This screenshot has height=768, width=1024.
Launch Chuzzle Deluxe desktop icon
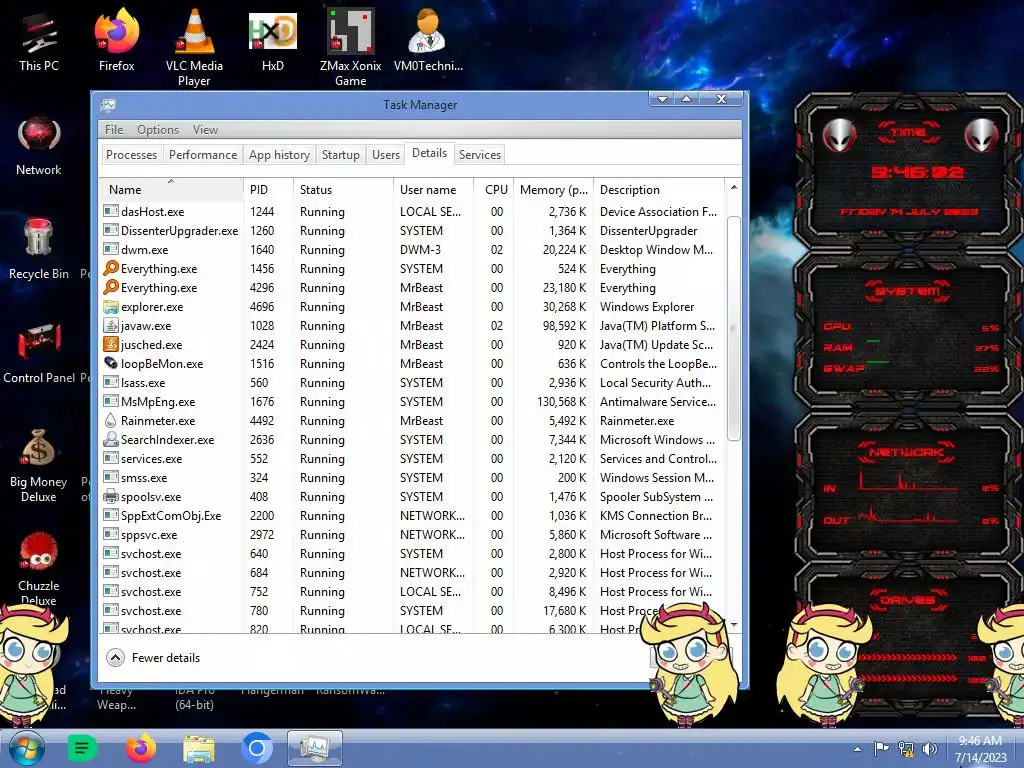pyautogui.click(x=39, y=569)
